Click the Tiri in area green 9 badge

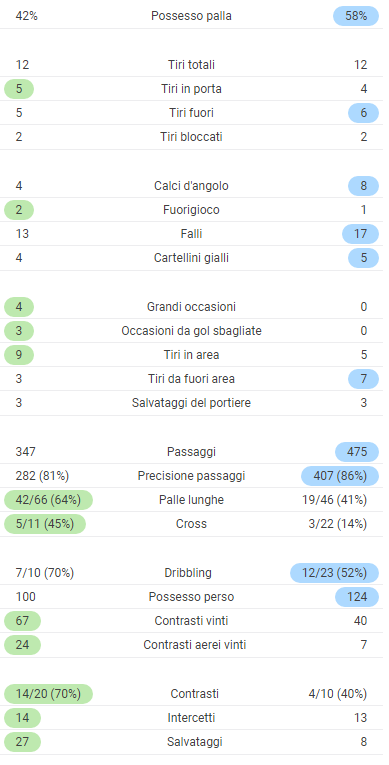tap(19, 355)
